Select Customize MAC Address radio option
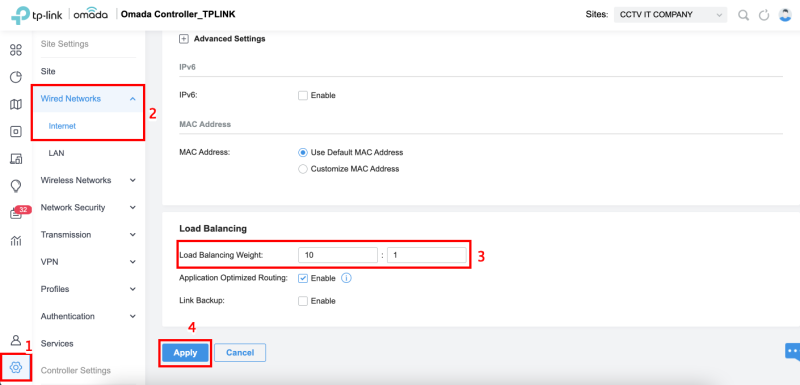The width and height of the screenshot is (800, 385). coord(303,169)
